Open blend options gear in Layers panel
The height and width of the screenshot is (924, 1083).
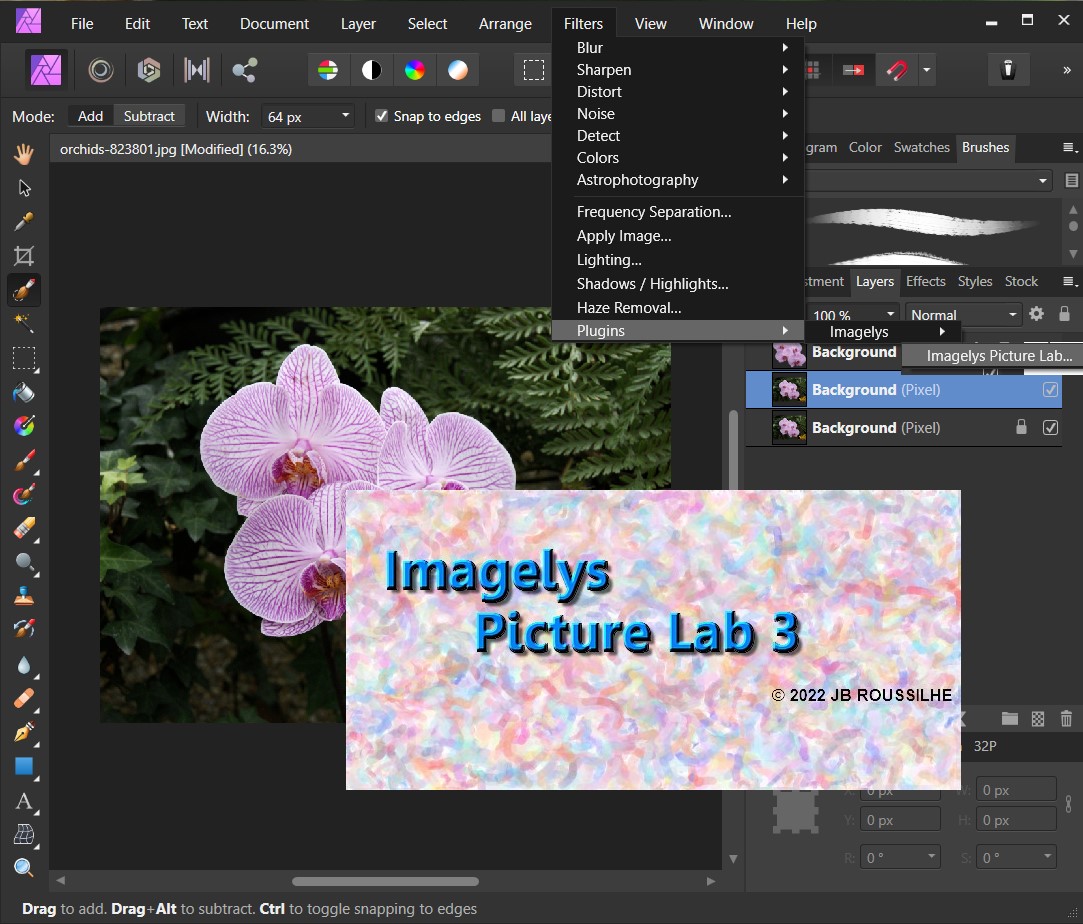(x=1036, y=314)
